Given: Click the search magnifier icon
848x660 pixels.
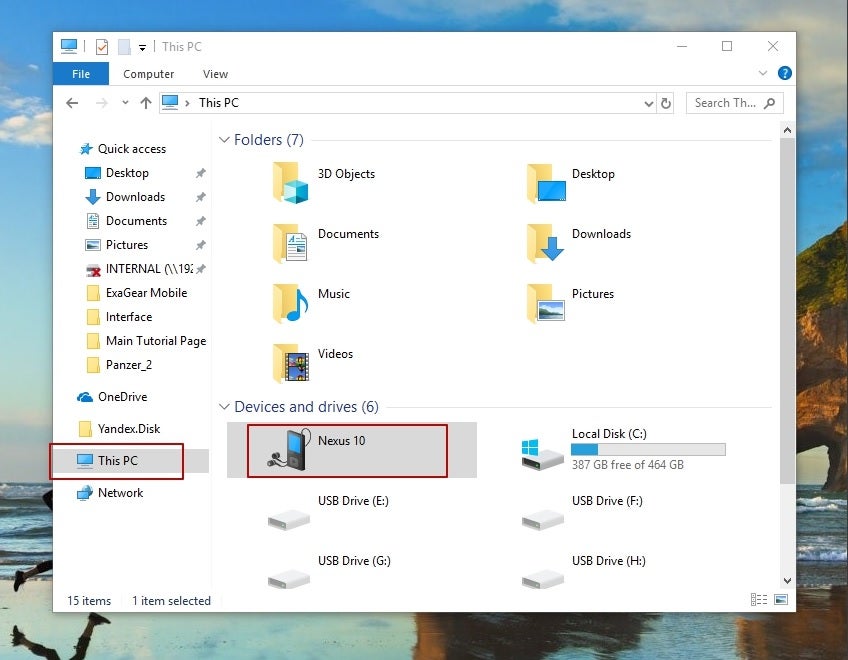Looking at the screenshot, I should click(770, 103).
